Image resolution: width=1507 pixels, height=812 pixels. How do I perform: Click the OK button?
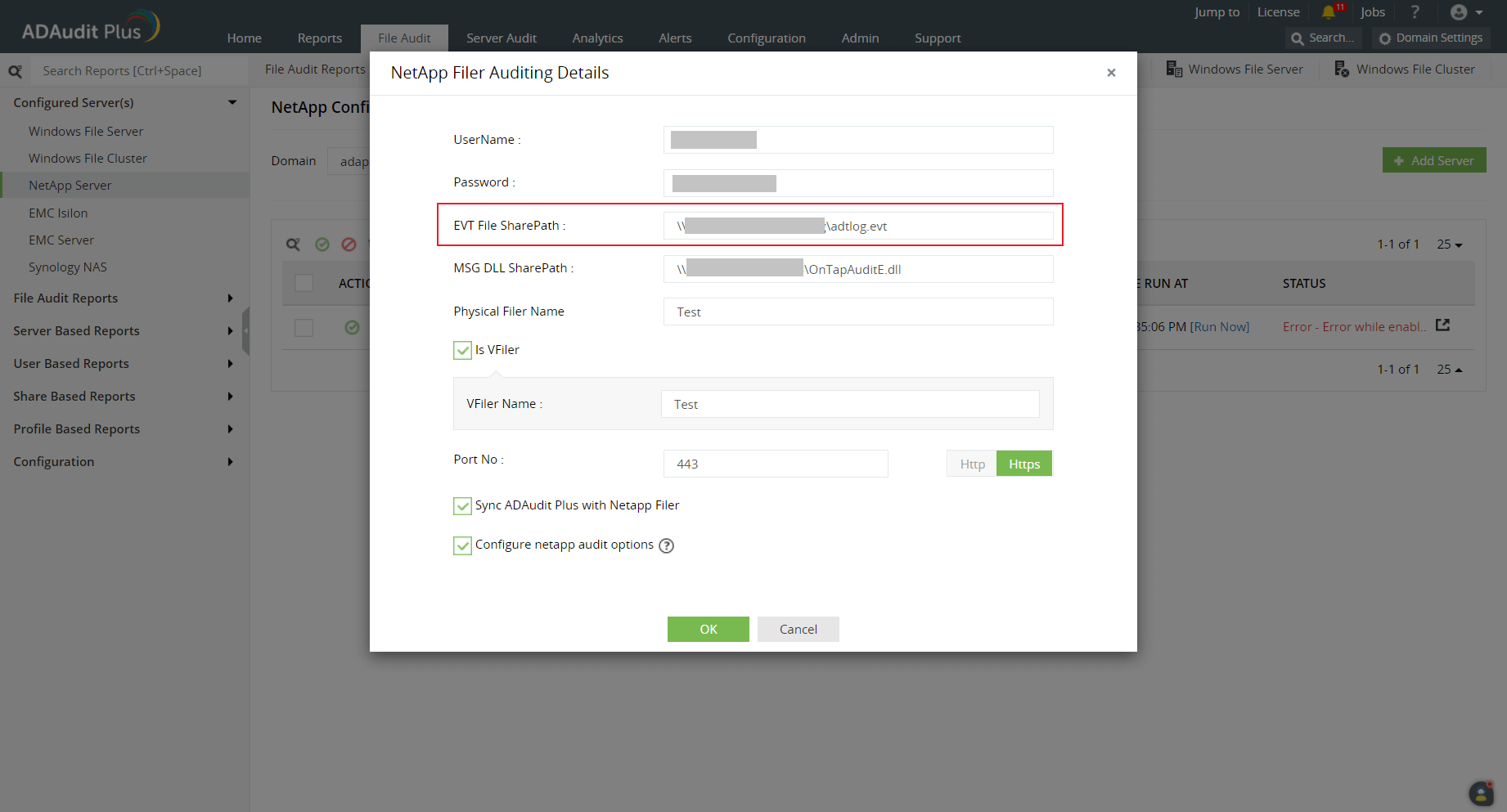tap(708, 629)
